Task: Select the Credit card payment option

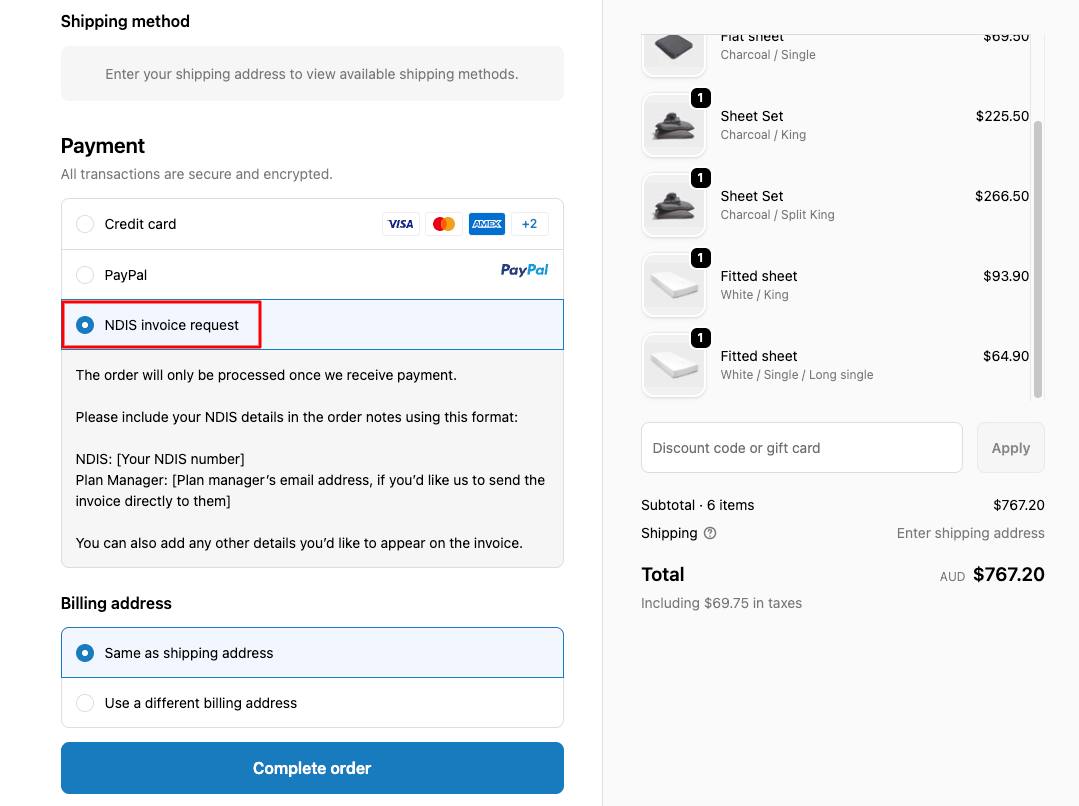Action: (85, 224)
